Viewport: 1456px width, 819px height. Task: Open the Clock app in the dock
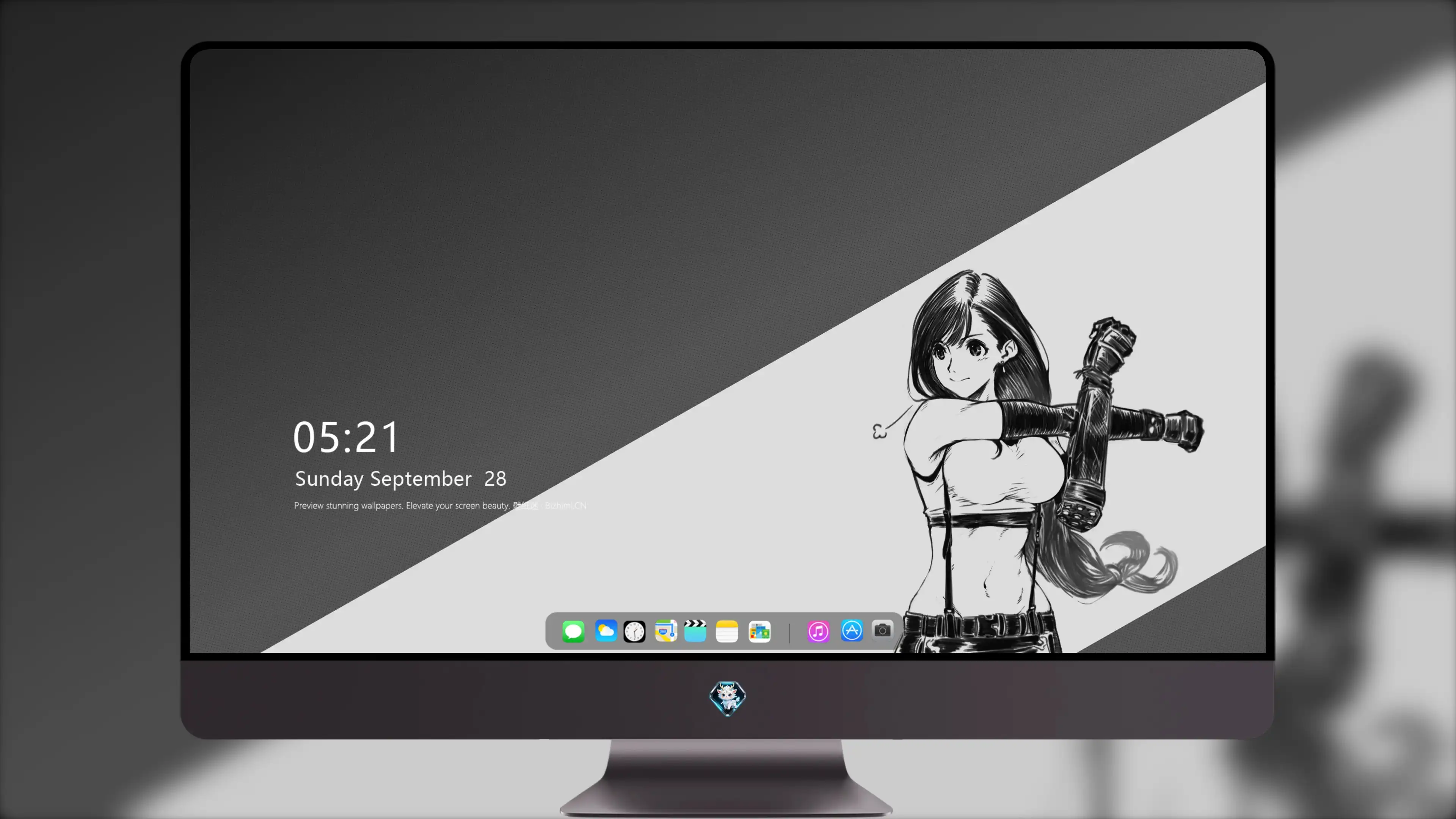pyautogui.click(x=634, y=631)
